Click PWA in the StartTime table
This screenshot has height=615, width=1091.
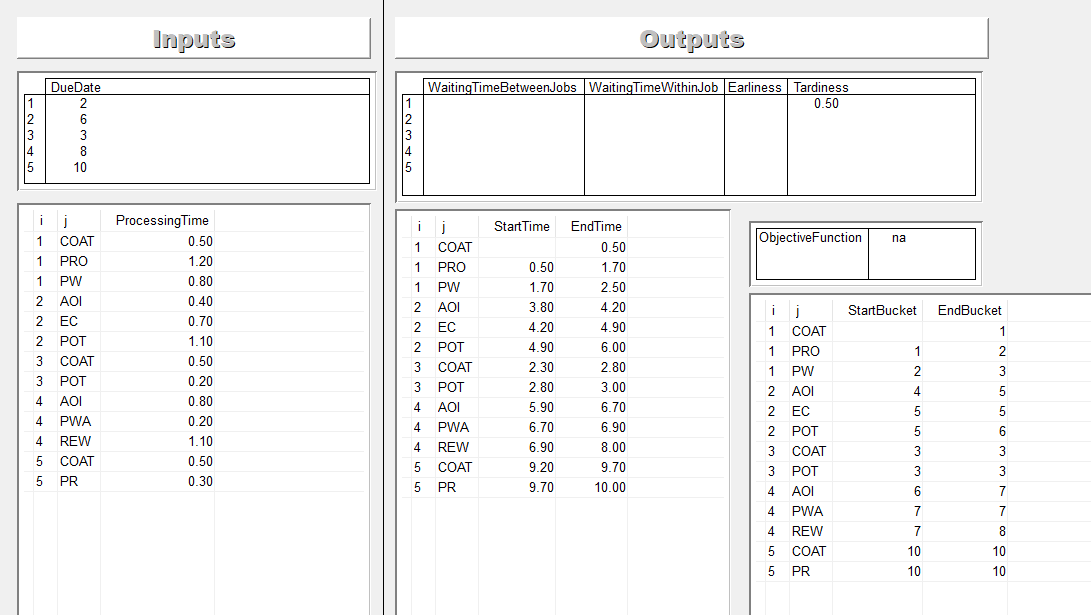pos(453,427)
